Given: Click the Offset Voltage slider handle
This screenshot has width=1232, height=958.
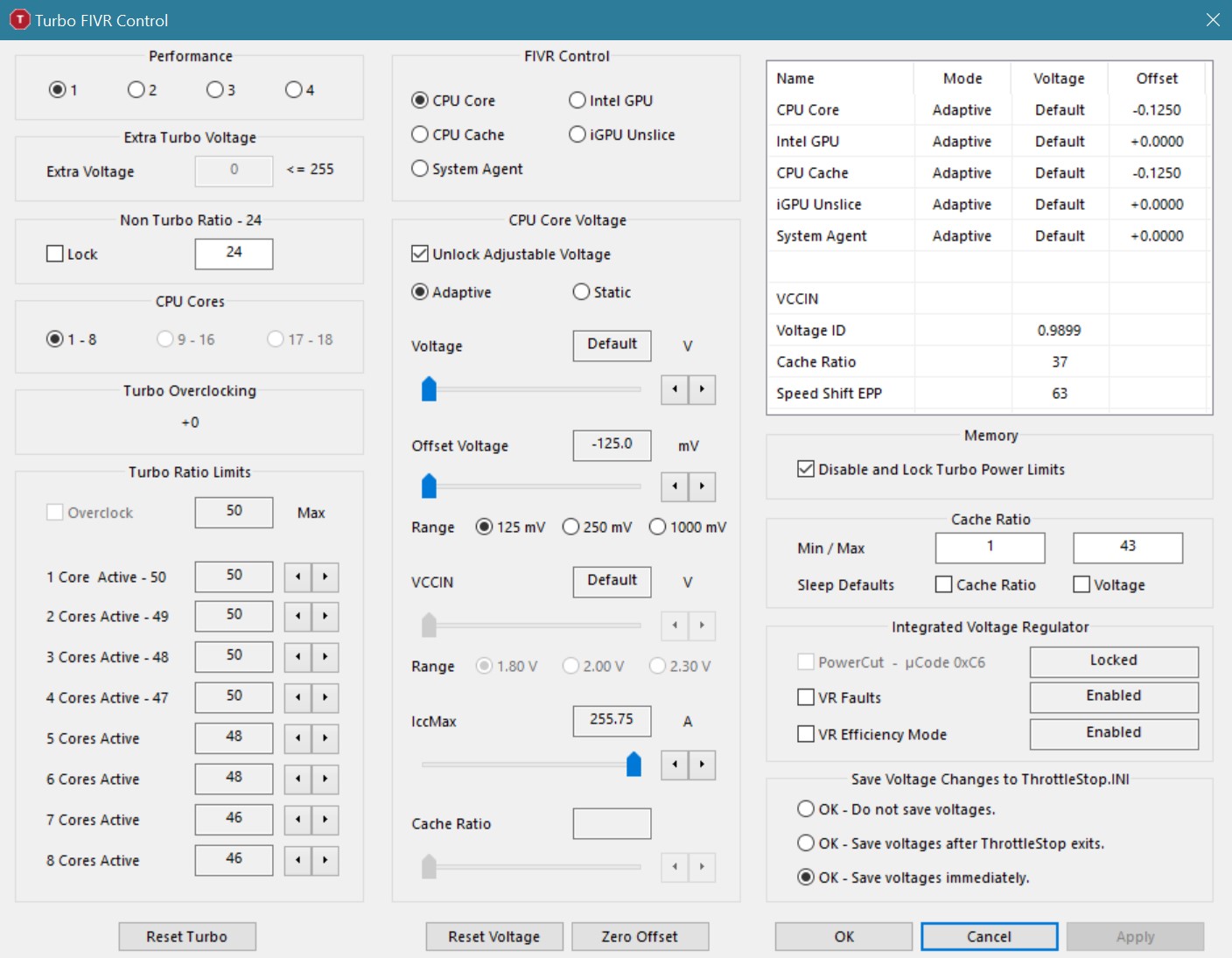Looking at the screenshot, I should (x=429, y=486).
